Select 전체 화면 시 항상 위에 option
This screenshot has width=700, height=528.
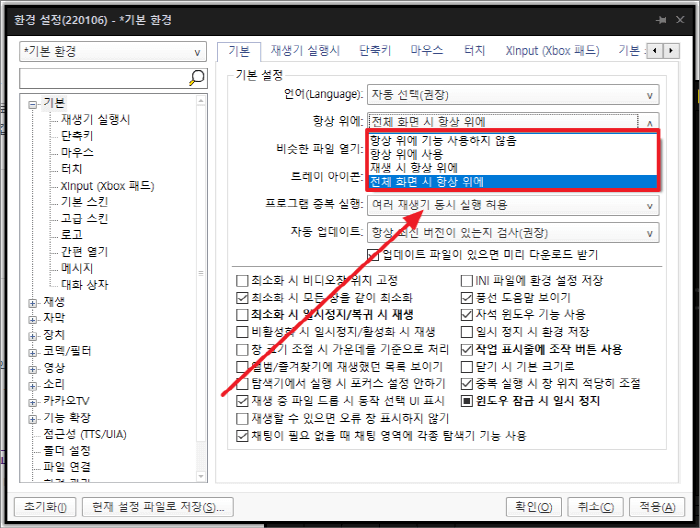pyautogui.click(x=512, y=182)
